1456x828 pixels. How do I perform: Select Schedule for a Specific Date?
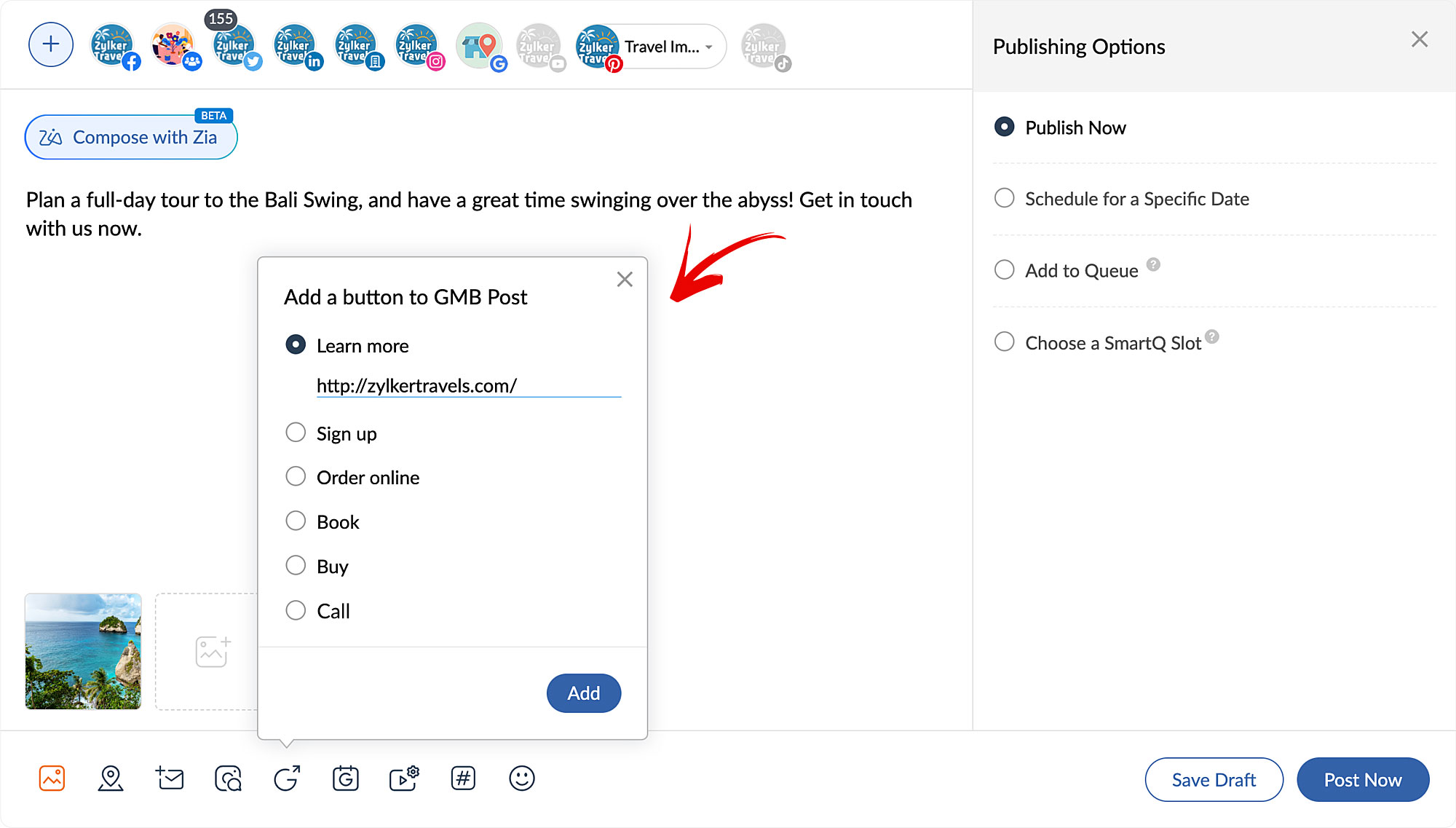pyautogui.click(x=1003, y=199)
